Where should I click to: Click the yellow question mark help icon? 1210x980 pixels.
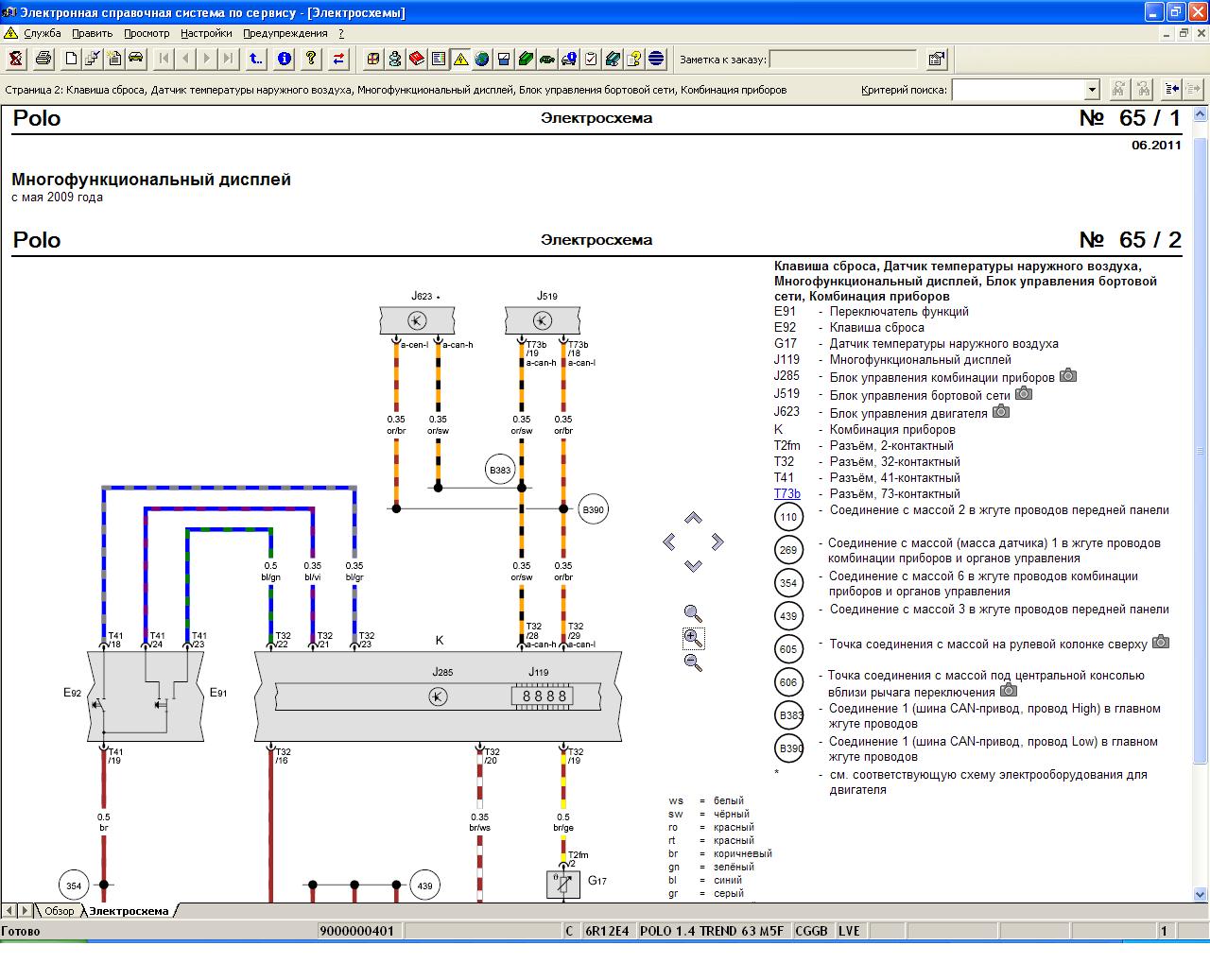tap(310, 60)
